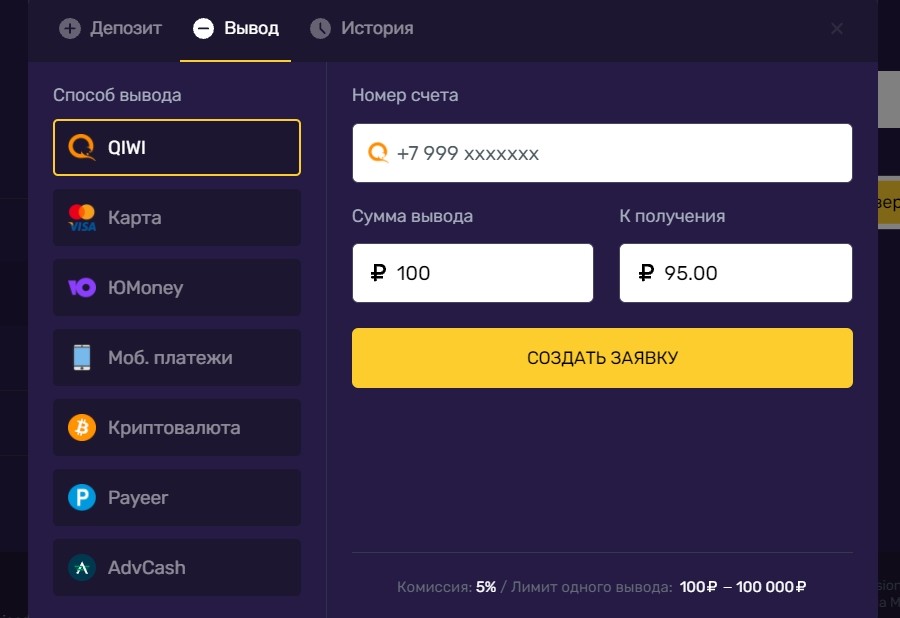Open the История tab
Screen dimensions: 900x618
tap(362, 28)
